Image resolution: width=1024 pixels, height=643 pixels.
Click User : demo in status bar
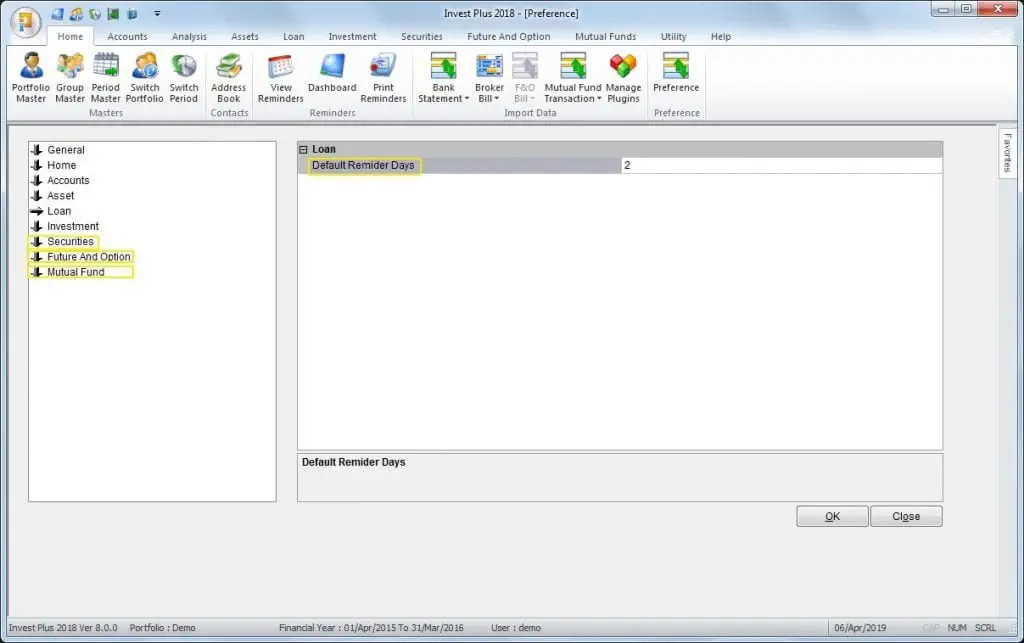click(x=516, y=627)
